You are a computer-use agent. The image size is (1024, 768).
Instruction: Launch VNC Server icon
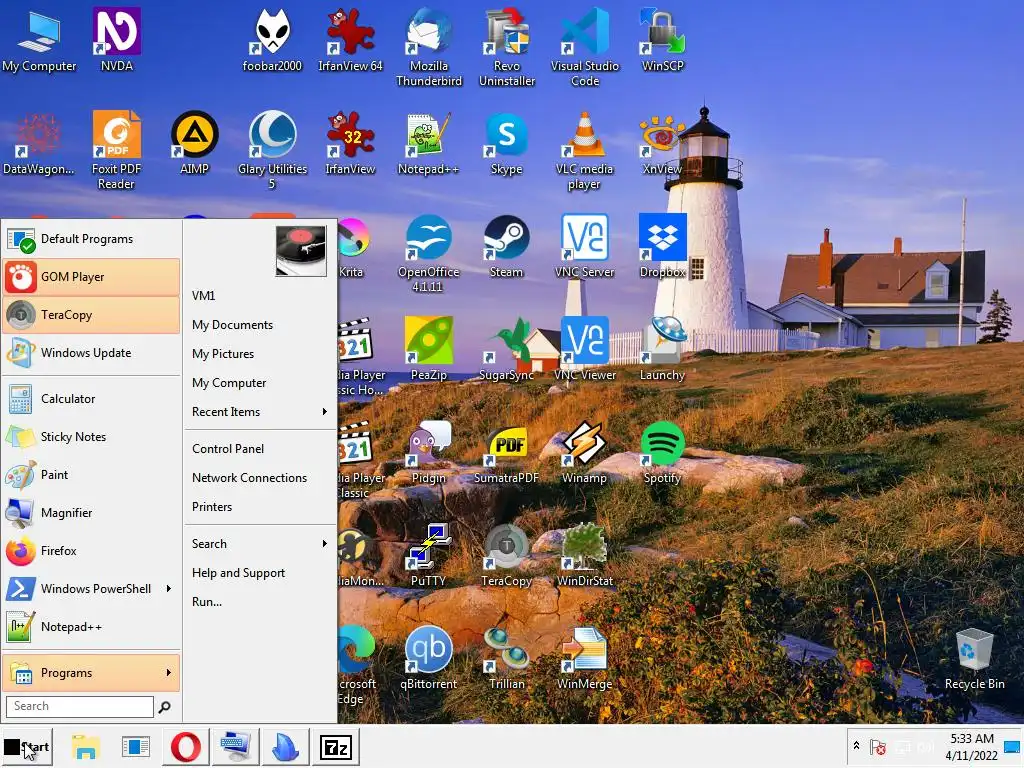point(584,246)
